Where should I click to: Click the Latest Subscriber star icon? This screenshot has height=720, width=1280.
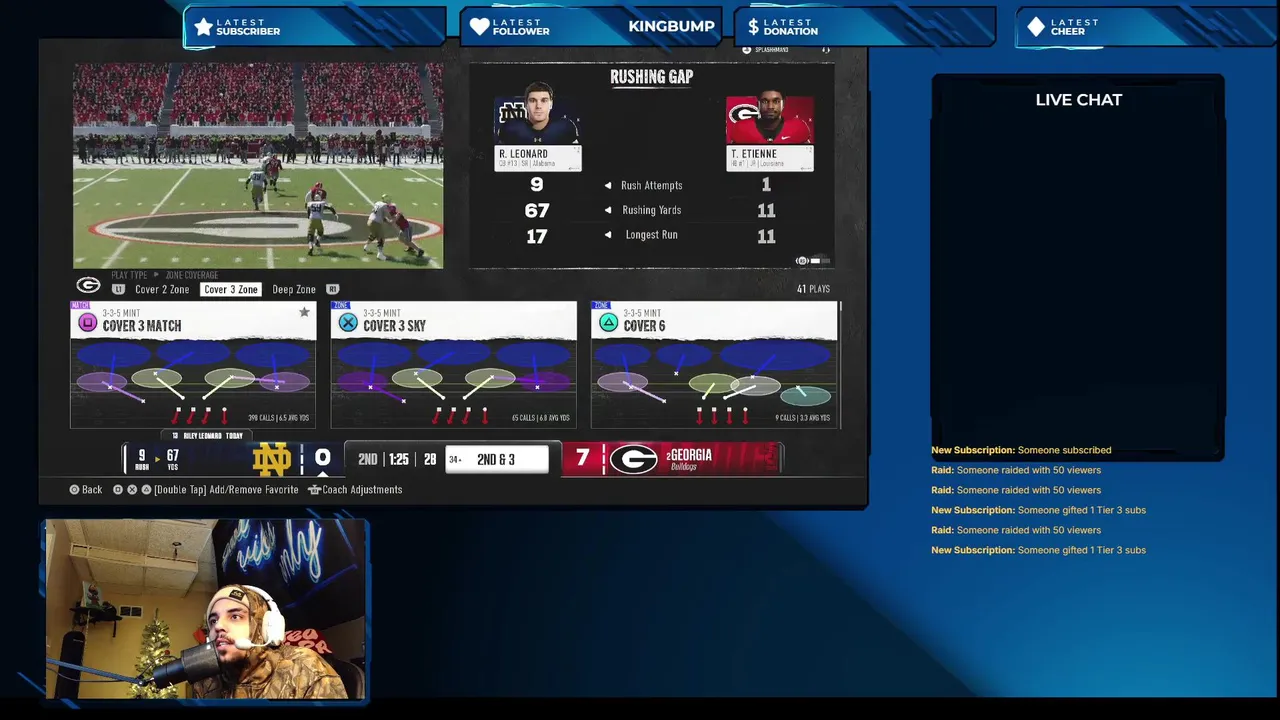click(203, 27)
